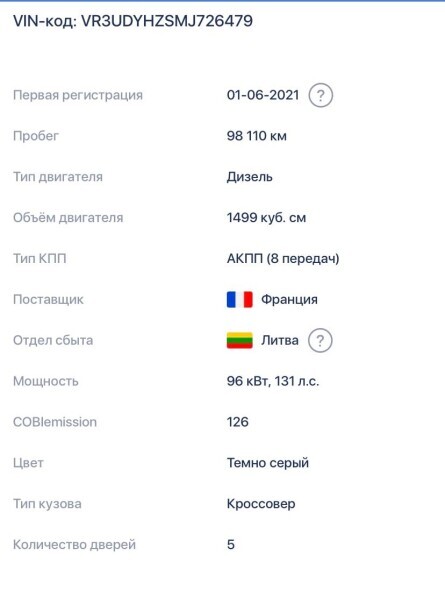The image size is (445, 612).
Task: Click the France flag icon
Action: click(x=240, y=300)
